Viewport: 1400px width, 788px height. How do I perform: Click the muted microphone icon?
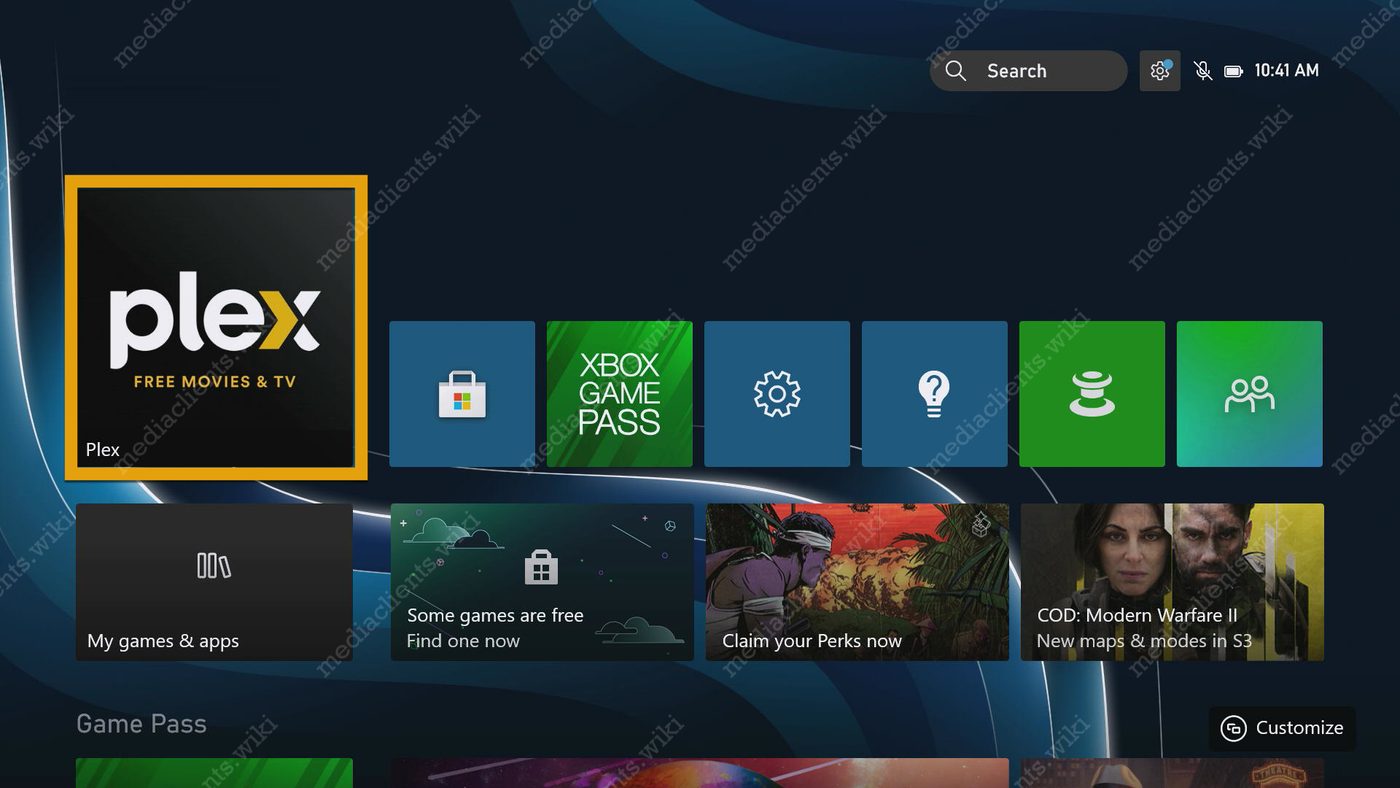1203,71
